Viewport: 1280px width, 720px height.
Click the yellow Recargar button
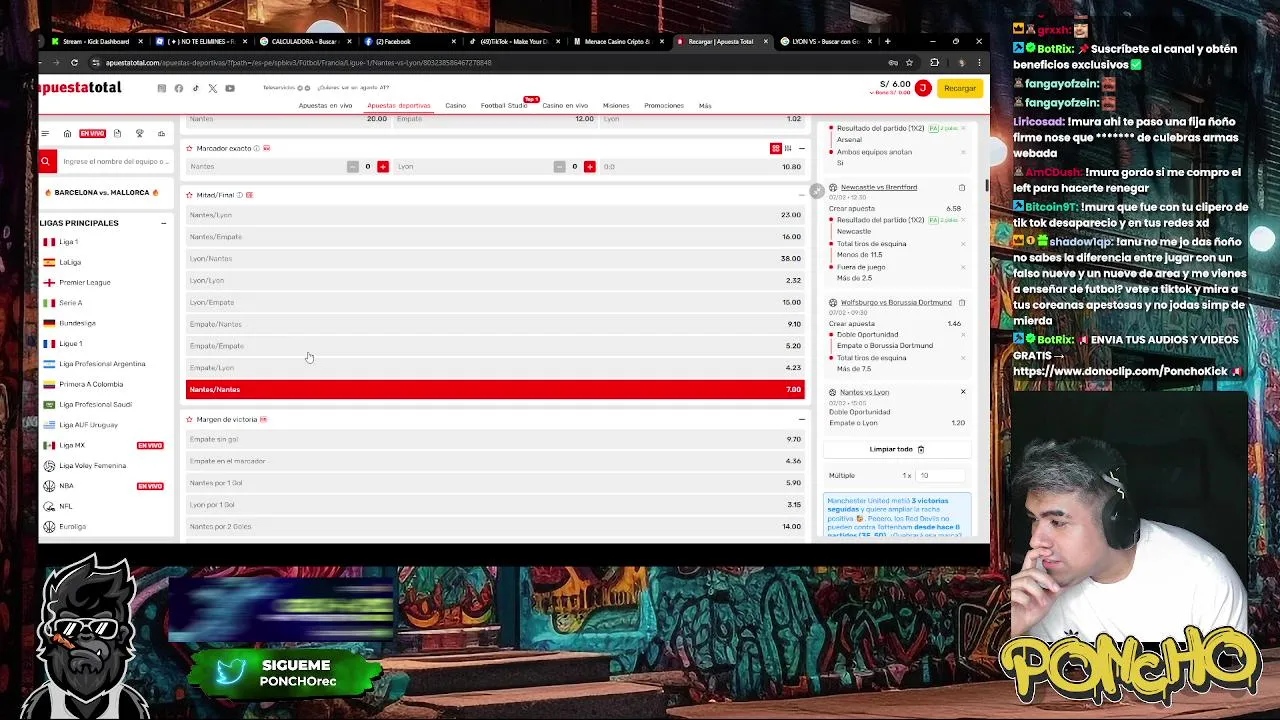[959, 88]
